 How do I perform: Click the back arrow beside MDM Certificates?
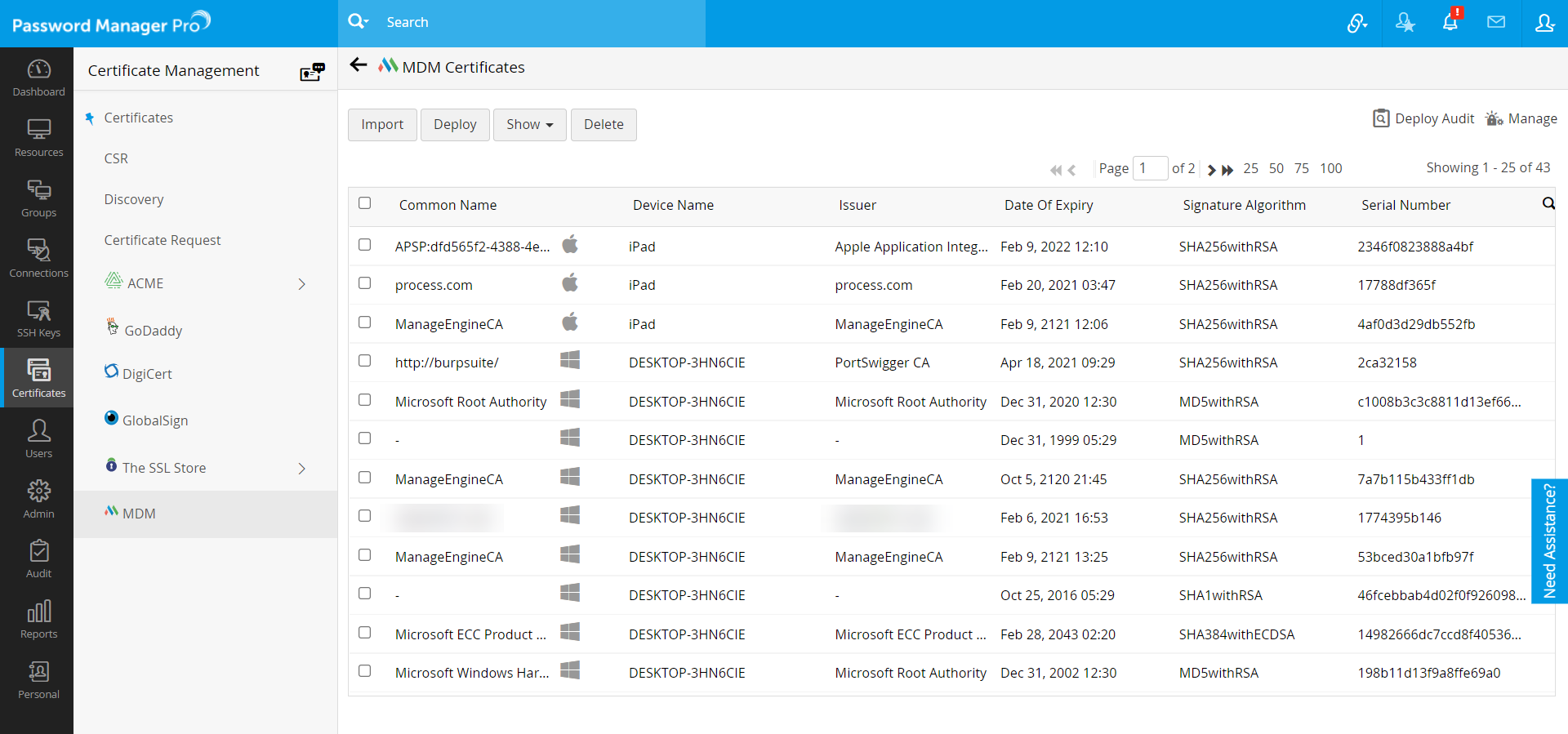[x=358, y=65]
